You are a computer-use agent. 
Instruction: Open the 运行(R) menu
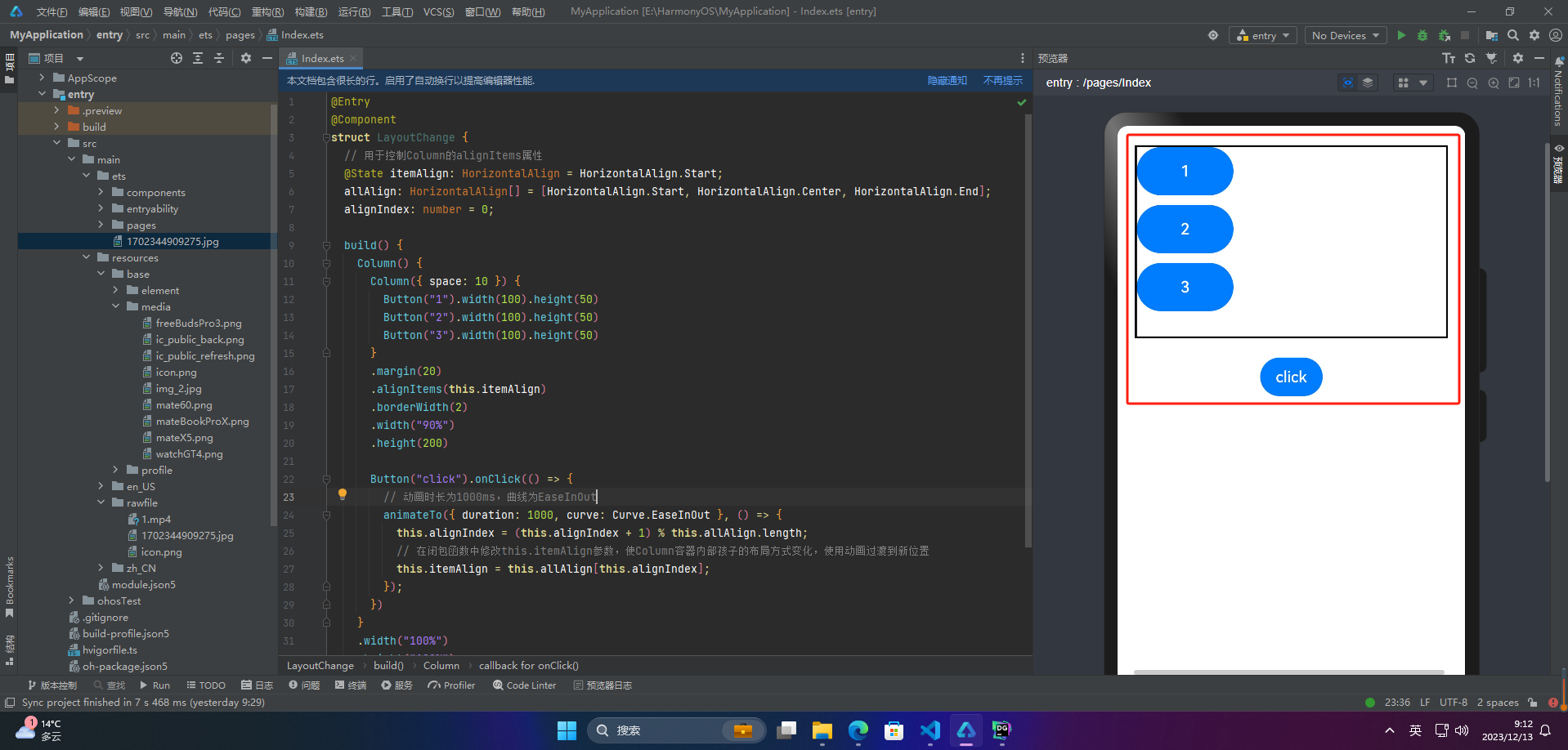click(354, 11)
